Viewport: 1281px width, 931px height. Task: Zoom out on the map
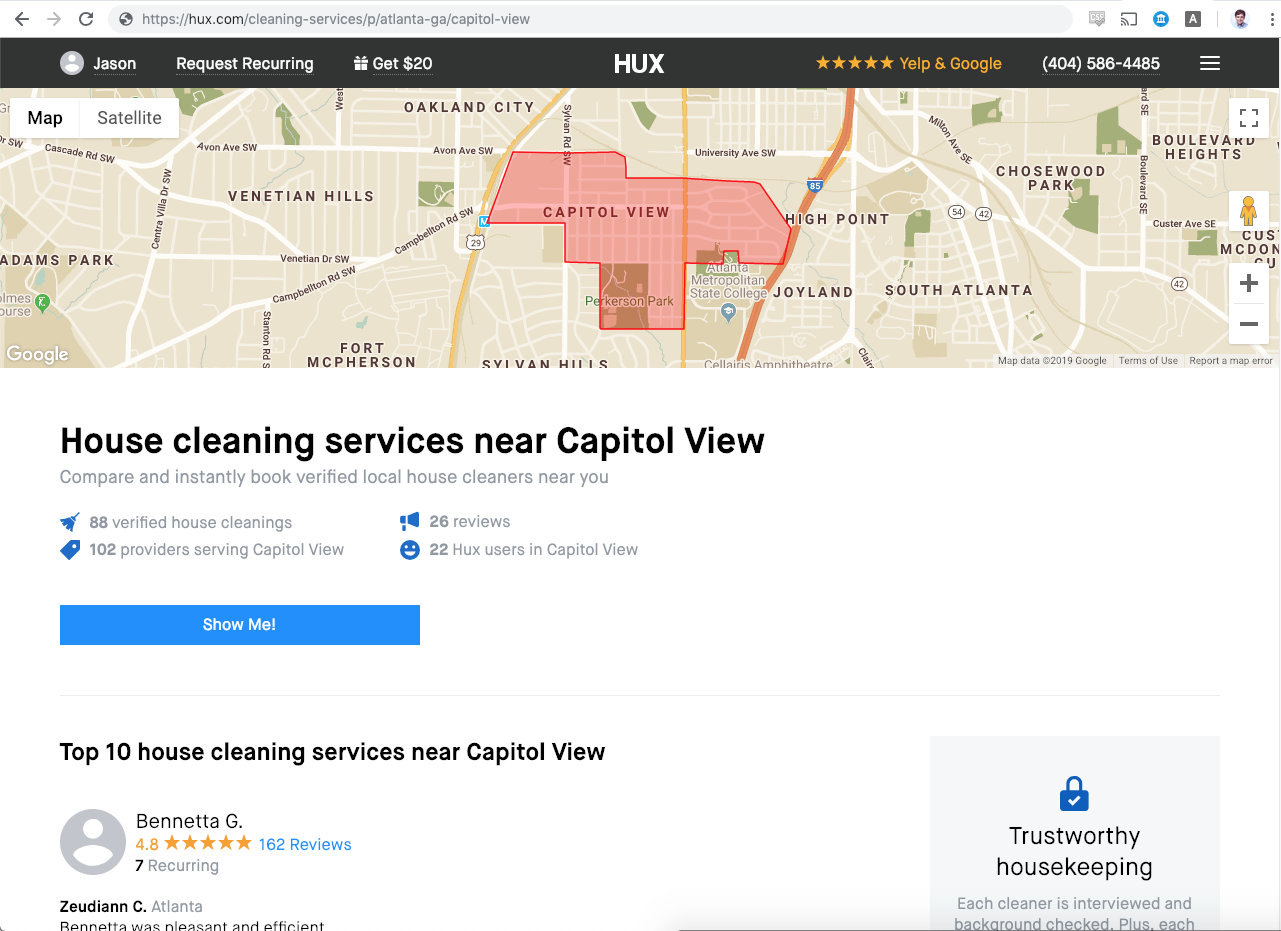1249,324
